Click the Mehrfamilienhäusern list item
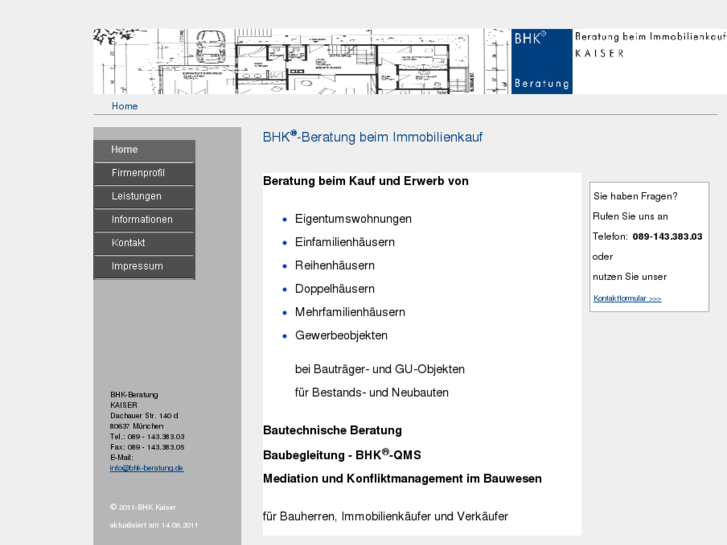This screenshot has width=727, height=545. point(350,312)
